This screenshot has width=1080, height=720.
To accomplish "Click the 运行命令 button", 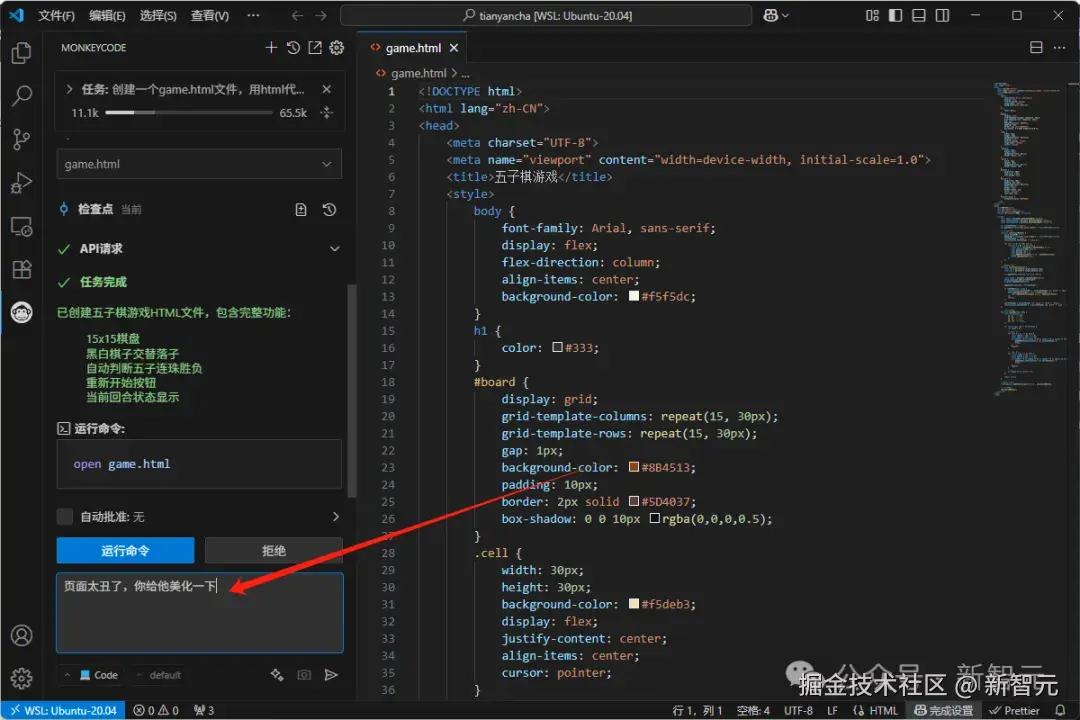I will tap(125, 551).
